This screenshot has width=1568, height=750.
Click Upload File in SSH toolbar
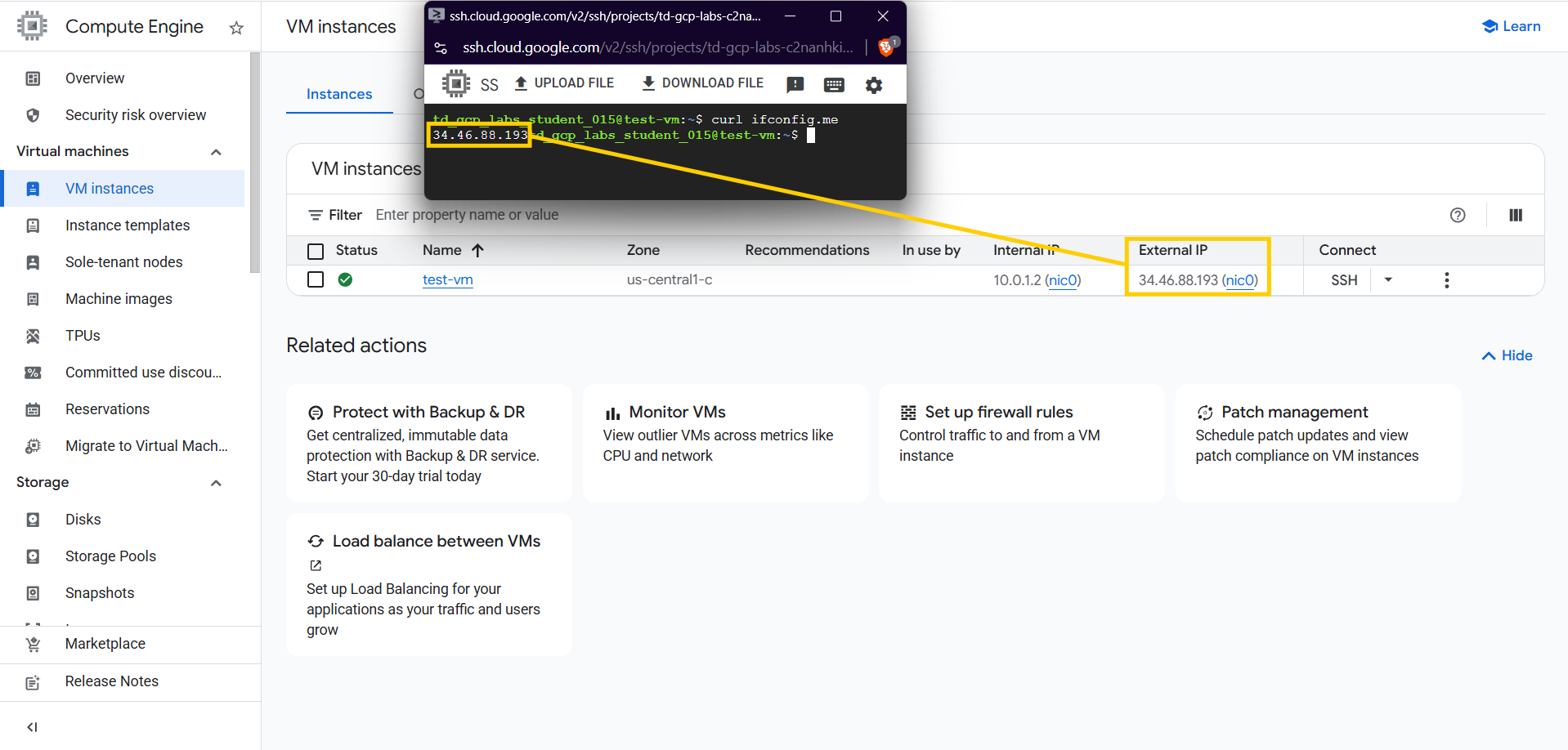(x=564, y=83)
